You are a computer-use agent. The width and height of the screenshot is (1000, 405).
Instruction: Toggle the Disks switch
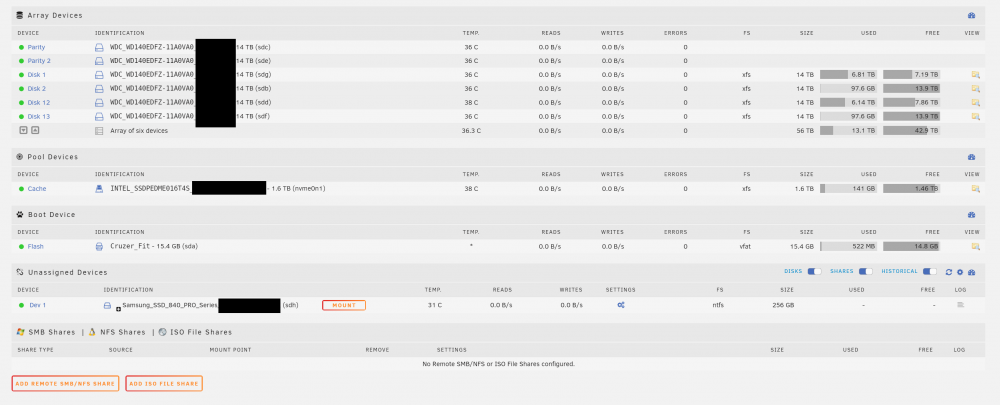tap(814, 272)
